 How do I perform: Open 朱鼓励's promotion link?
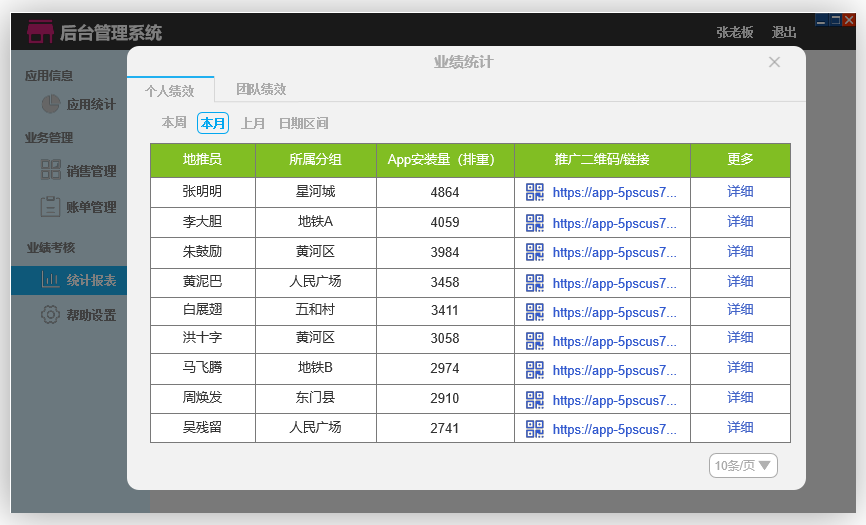coord(614,252)
